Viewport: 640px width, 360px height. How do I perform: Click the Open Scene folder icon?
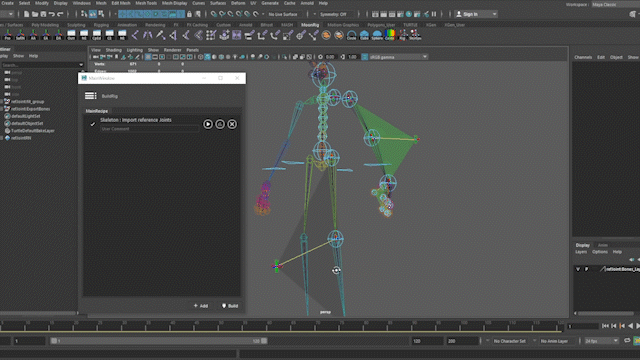pos(35,14)
